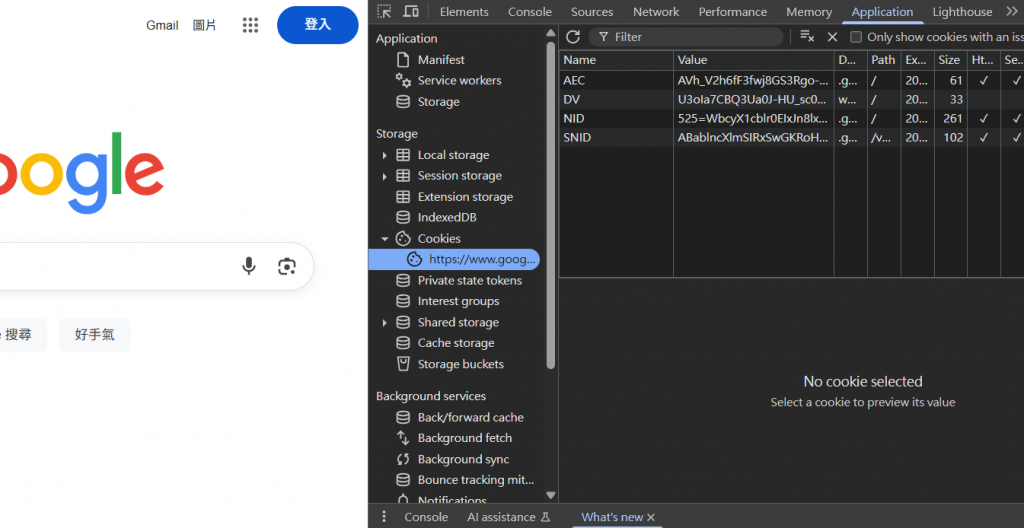Select Storage under the Application section
Viewport: 1024px width, 528px height.
pyautogui.click(x=428, y=101)
